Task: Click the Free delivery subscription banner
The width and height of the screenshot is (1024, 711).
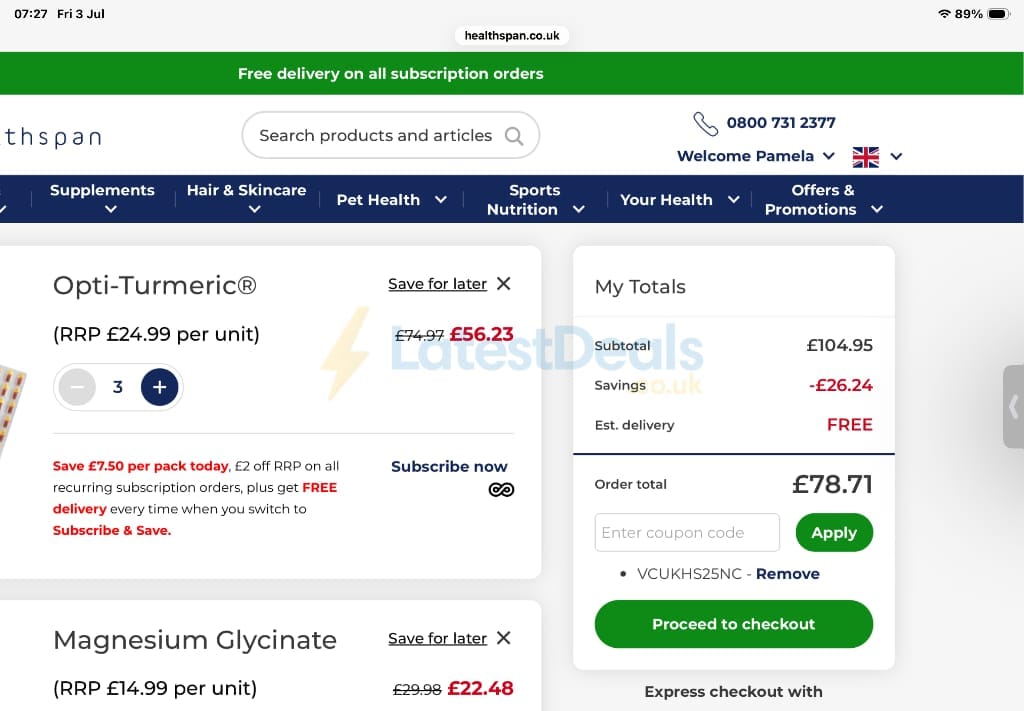Action: pyautogui.click(x=512, y=74)
